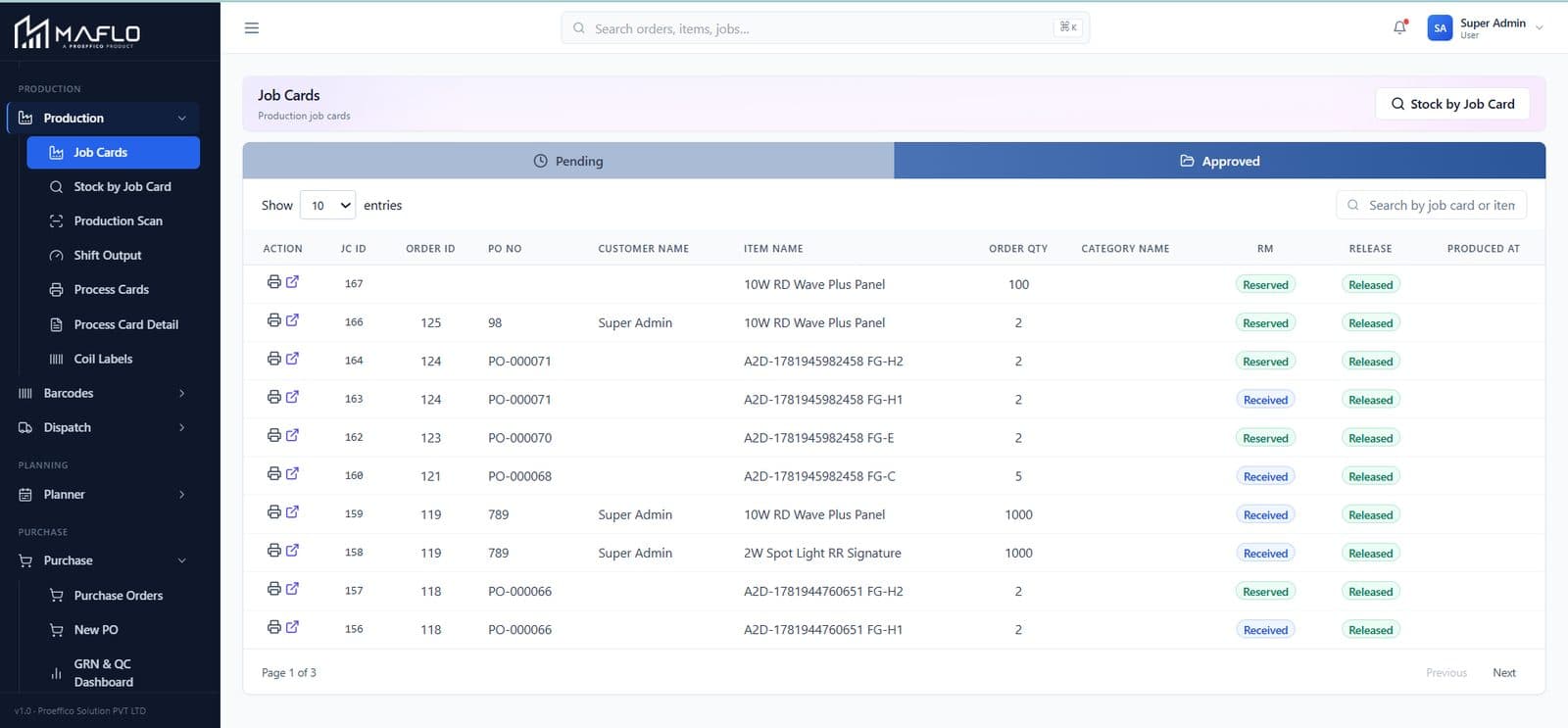Click the global search orders field
Image resolution: width=1568 pixels, height=728 pixels.
coord(825,28)
